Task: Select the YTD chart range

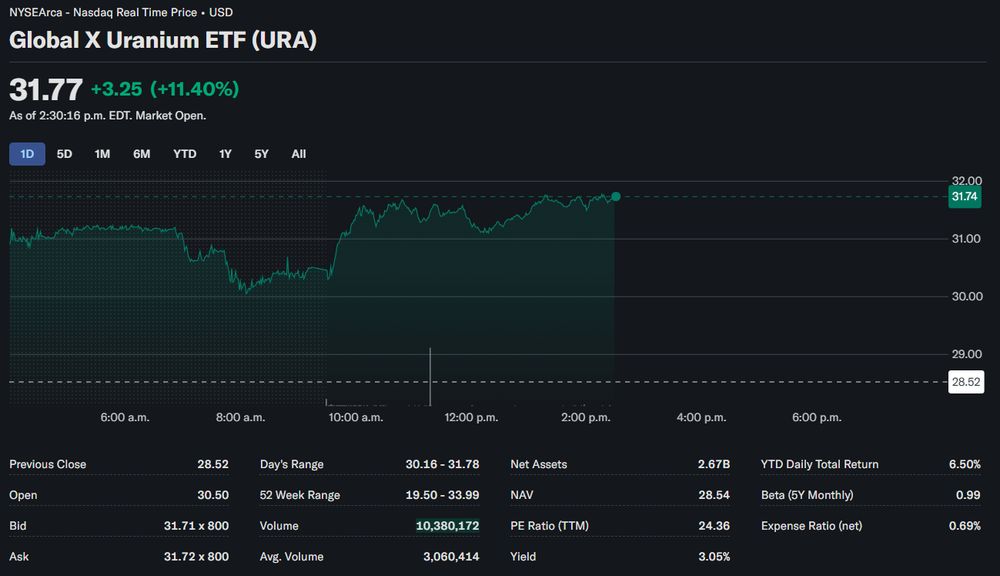Action: 185,154
